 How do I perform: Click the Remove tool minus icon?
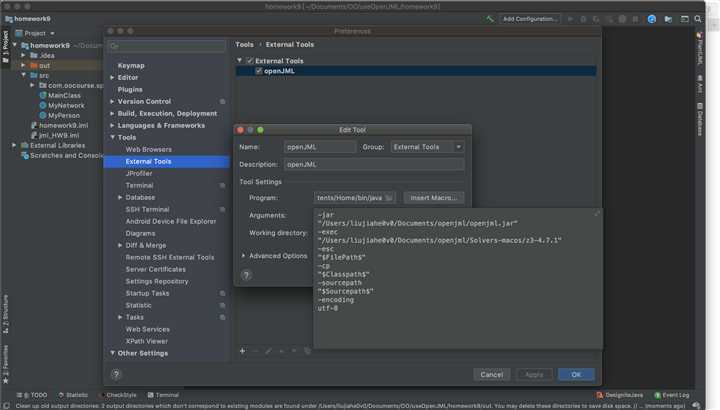255,351
